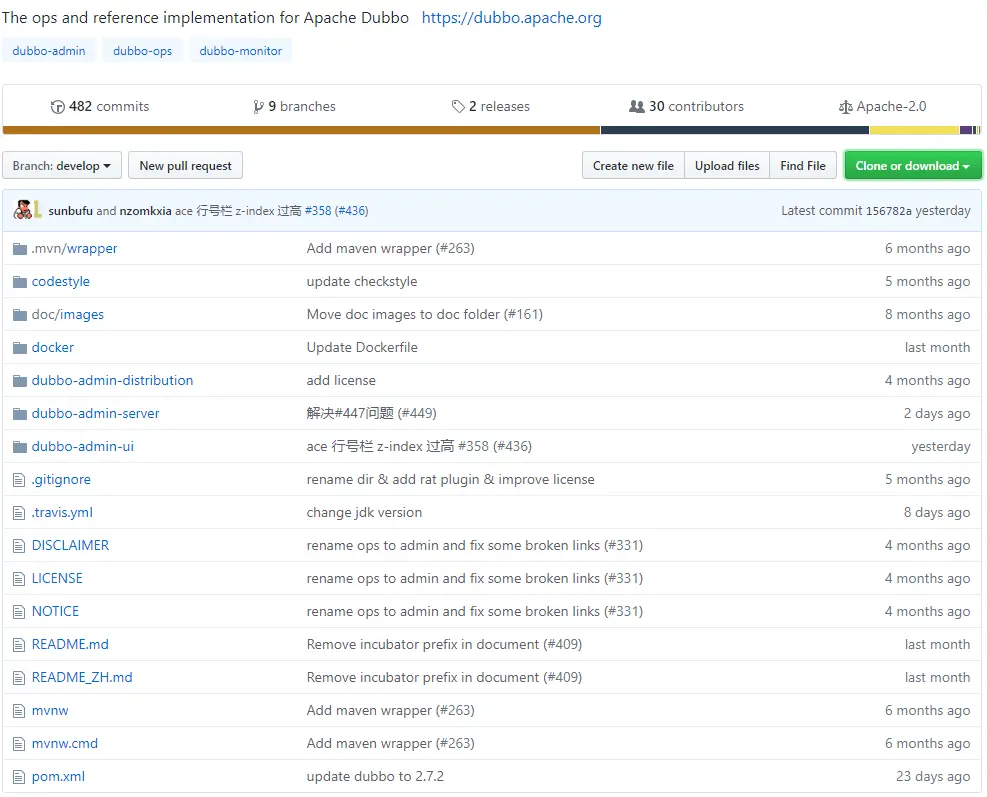Click the file icon beside .gitignore

19,480
